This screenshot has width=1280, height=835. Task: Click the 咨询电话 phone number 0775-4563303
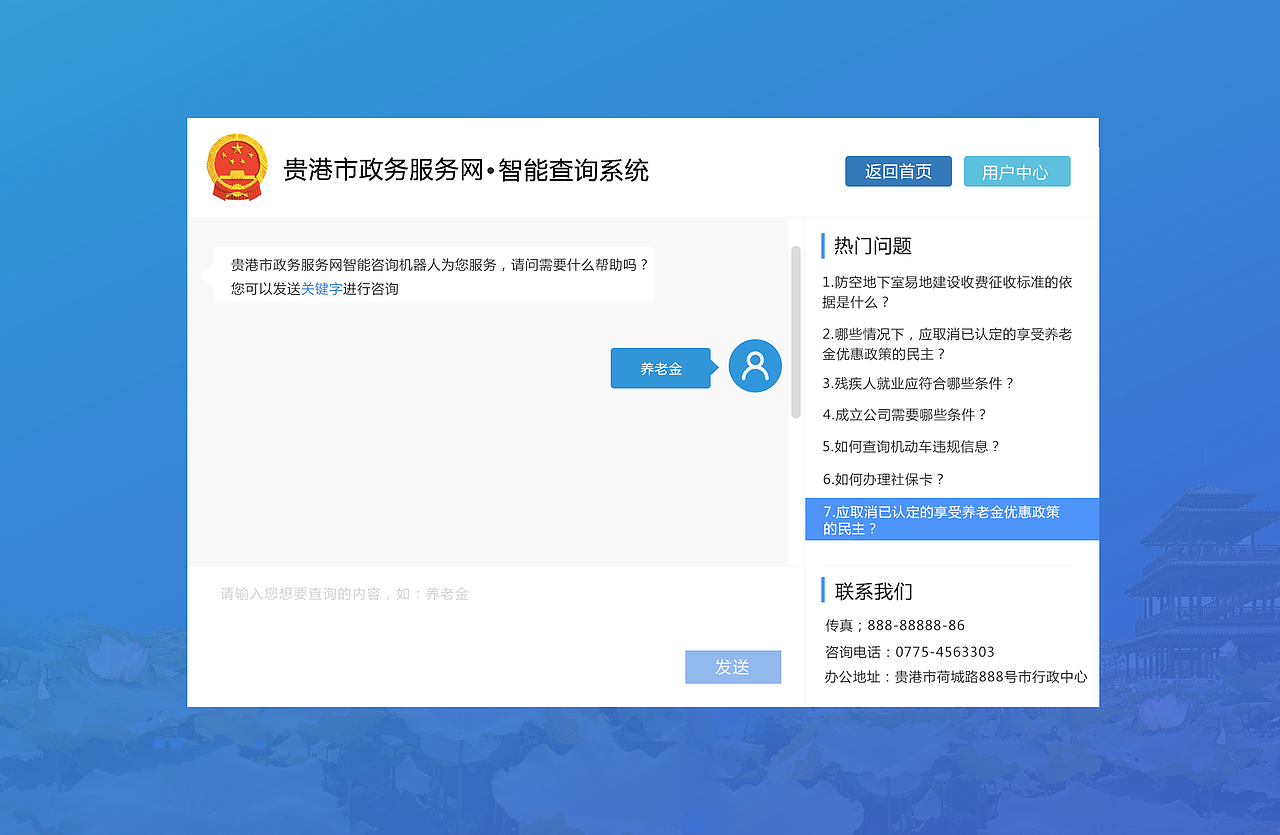908,651
